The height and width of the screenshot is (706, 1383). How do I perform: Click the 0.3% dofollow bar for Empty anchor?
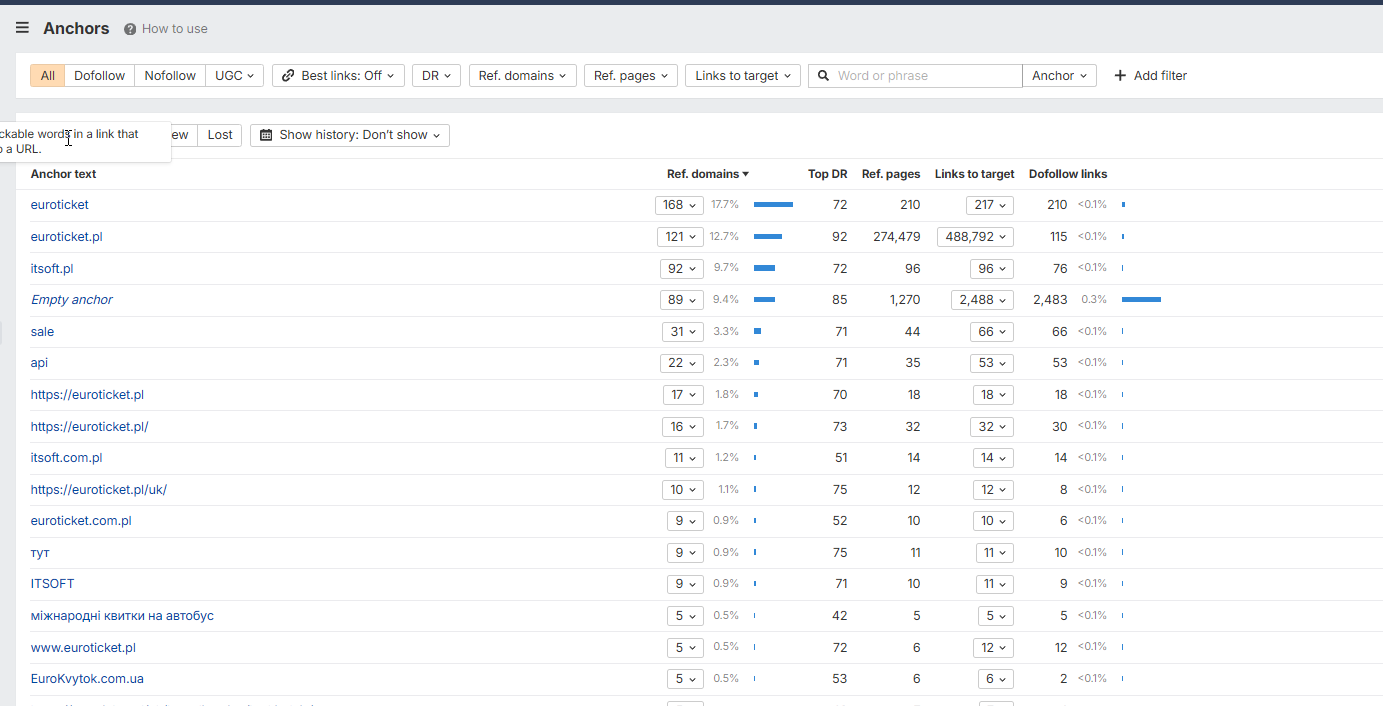[1141, 300]
